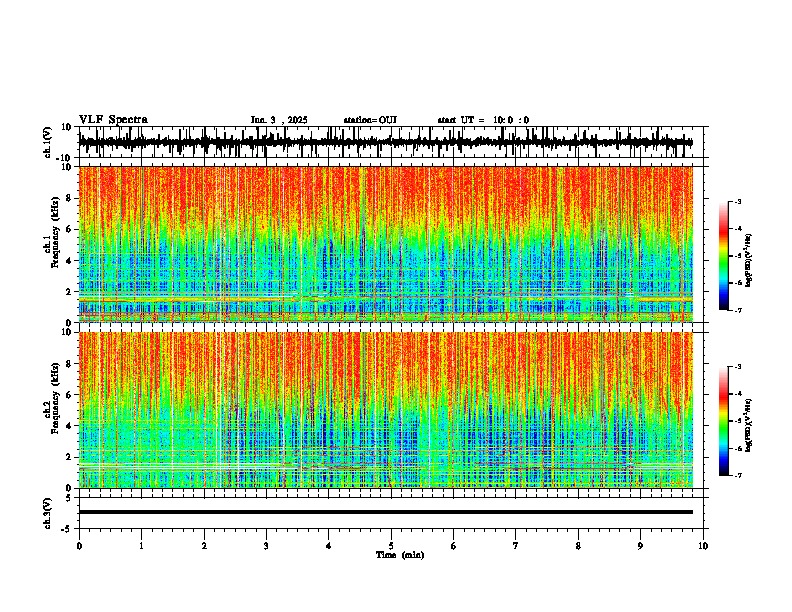792x612 pixels.
Task: Click time axis tick label "5" at the bottom
Action: pyautogui.click(x=391, y=546)
